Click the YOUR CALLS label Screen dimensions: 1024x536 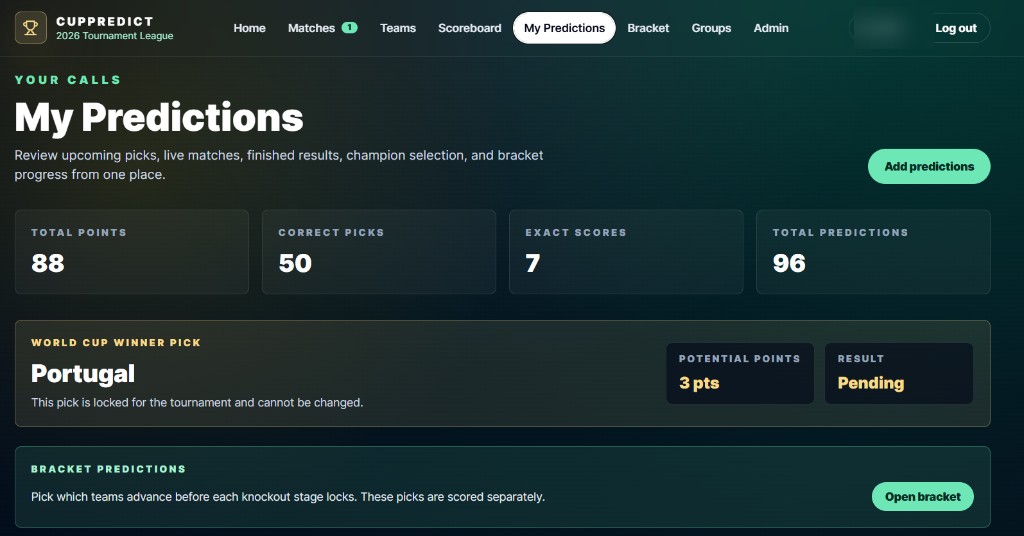[x=68, y=80]
